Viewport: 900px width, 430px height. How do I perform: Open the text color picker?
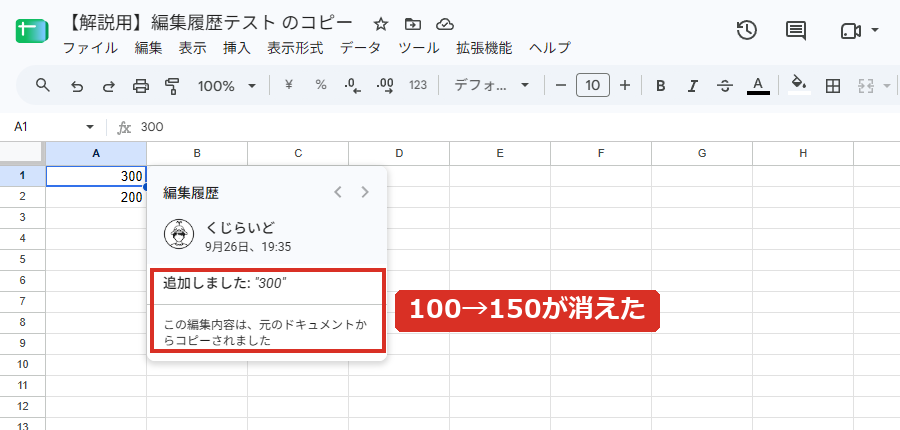(758, 86)
